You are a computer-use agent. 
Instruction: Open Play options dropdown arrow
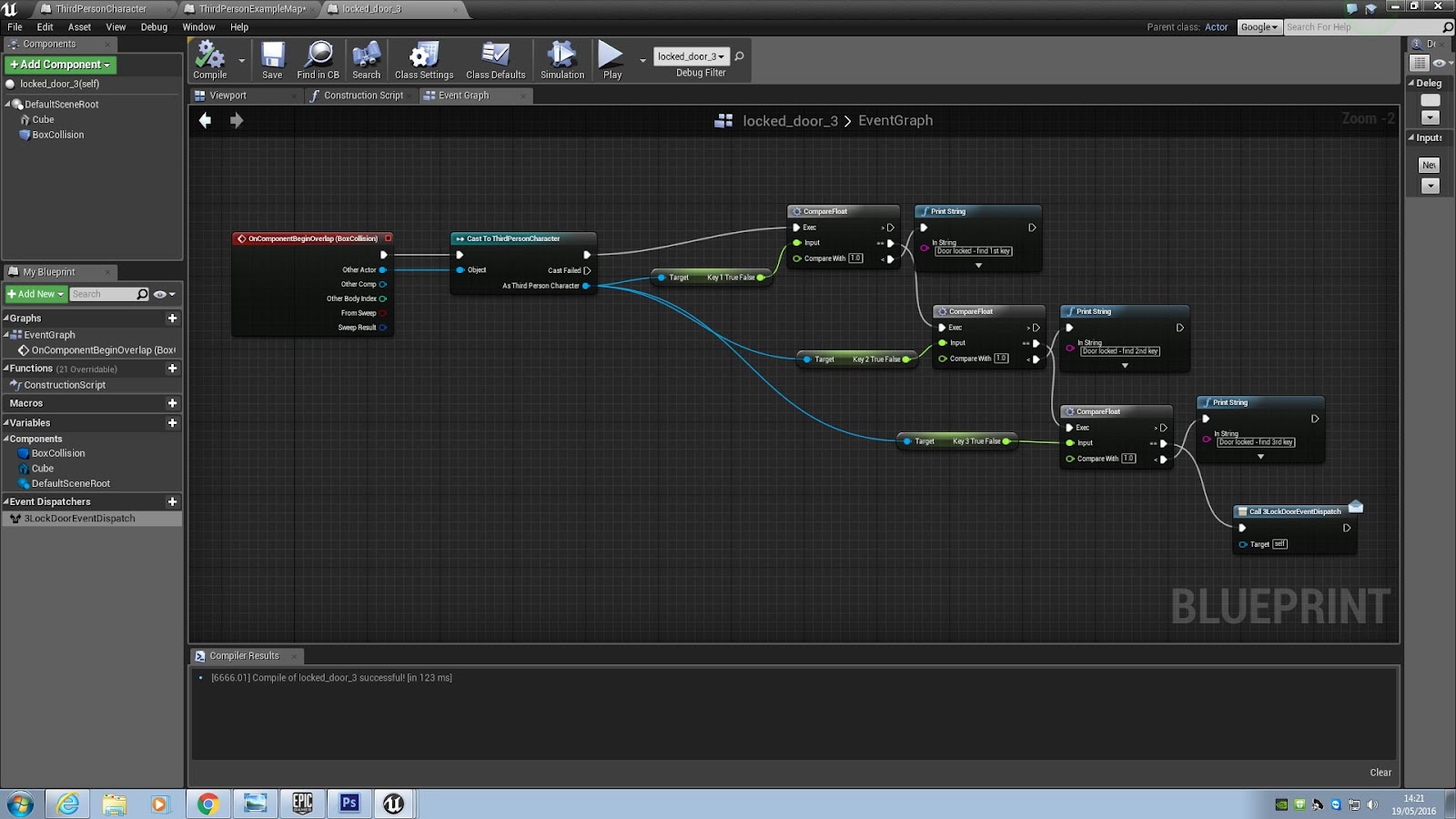pos(642,61)
